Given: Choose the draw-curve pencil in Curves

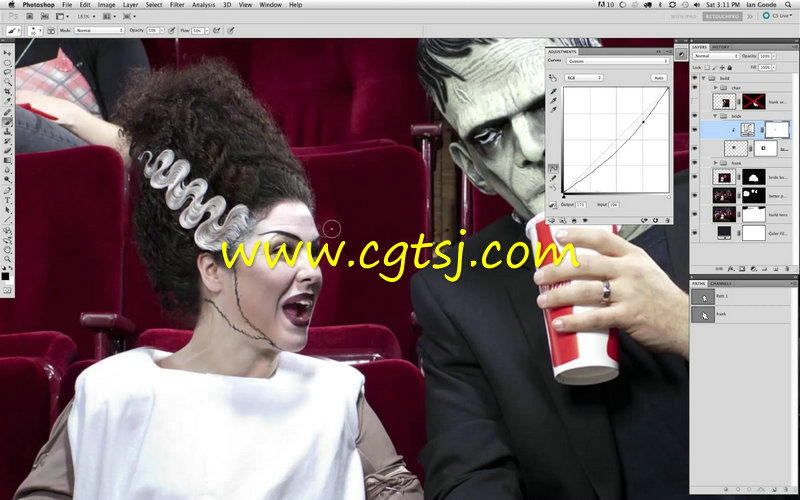Looking at the screenshot, I should [x=553, y=178].
